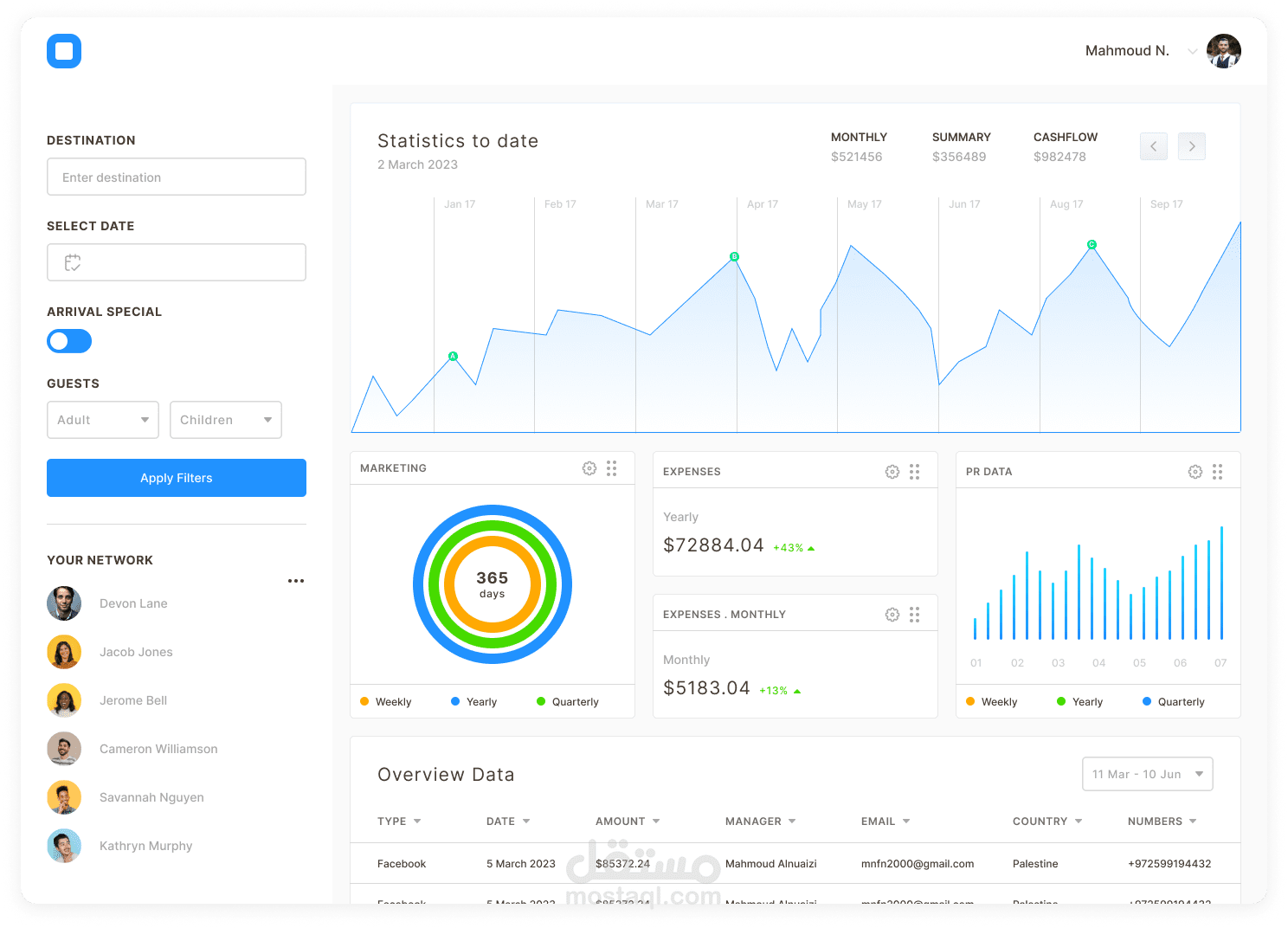This screenshot has height=928, width=1288.
Task: Select the Summary $356489 stat
Action: pyautogui.click(x=961, y=147)
